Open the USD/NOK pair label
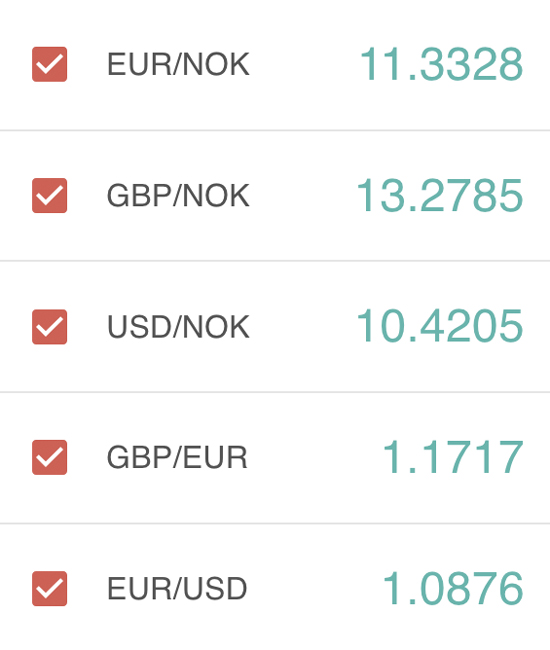The height and width of the screenshot is (650, 550). tap(178, 327)
